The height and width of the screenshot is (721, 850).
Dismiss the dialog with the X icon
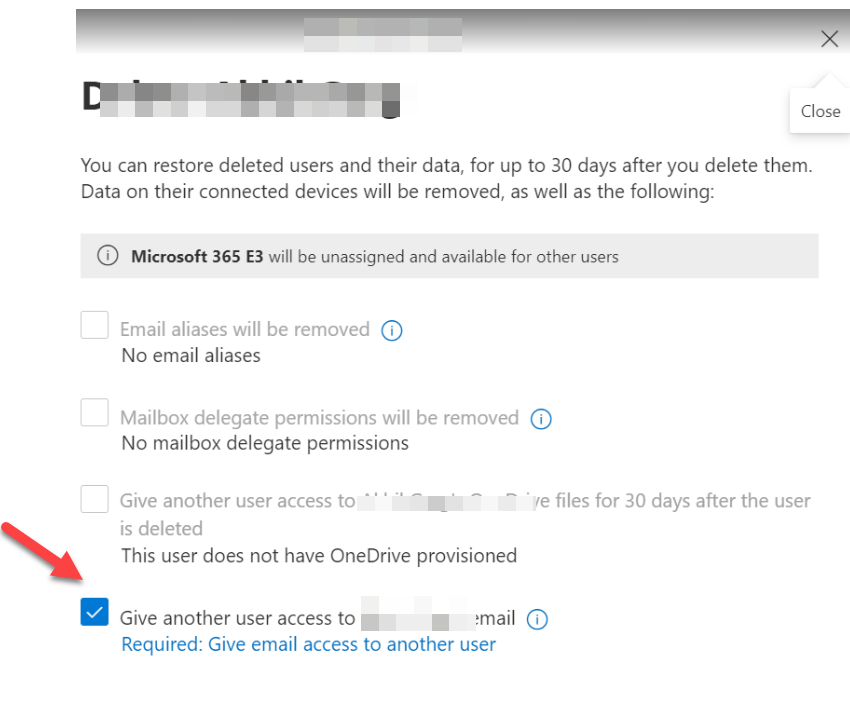(x=829, y=39)
